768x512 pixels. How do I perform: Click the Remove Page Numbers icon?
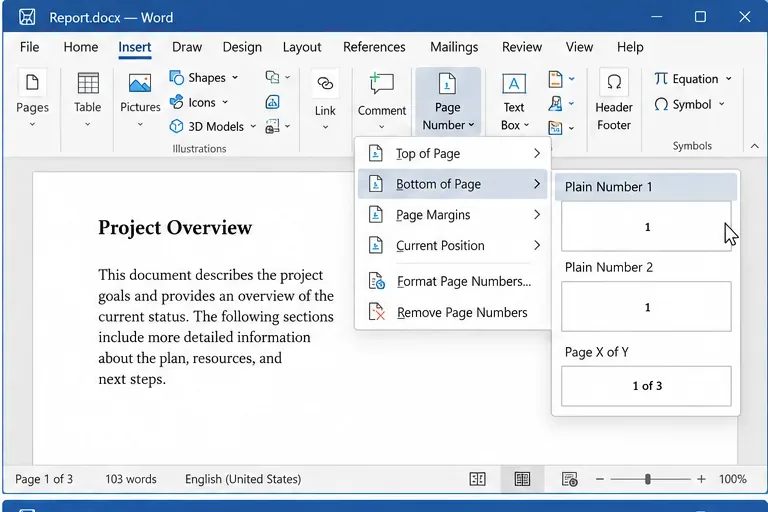click(x=376, y=312)
